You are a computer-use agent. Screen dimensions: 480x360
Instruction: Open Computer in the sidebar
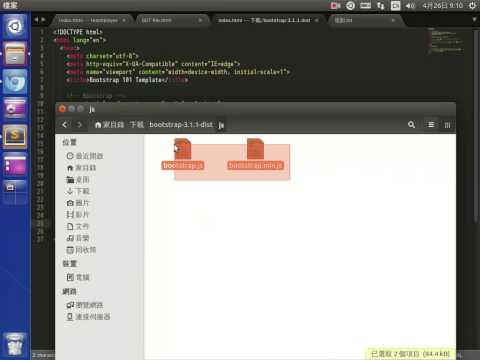78,277
